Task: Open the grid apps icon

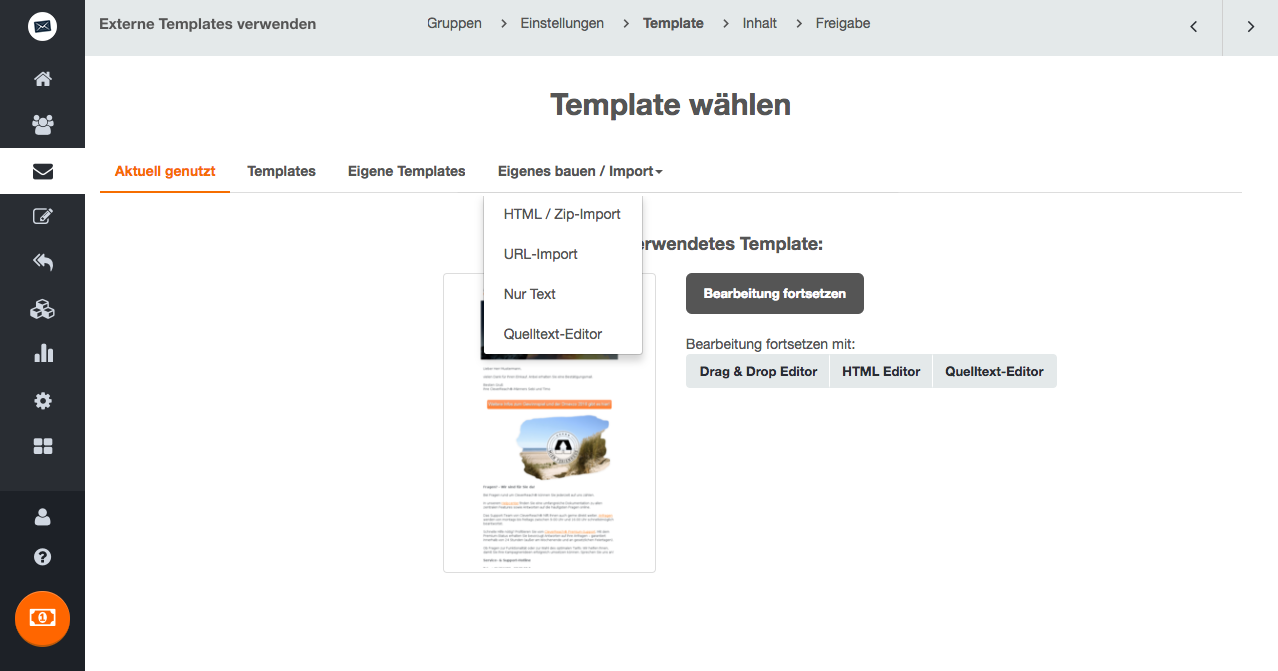Action: tap(42, 446)
